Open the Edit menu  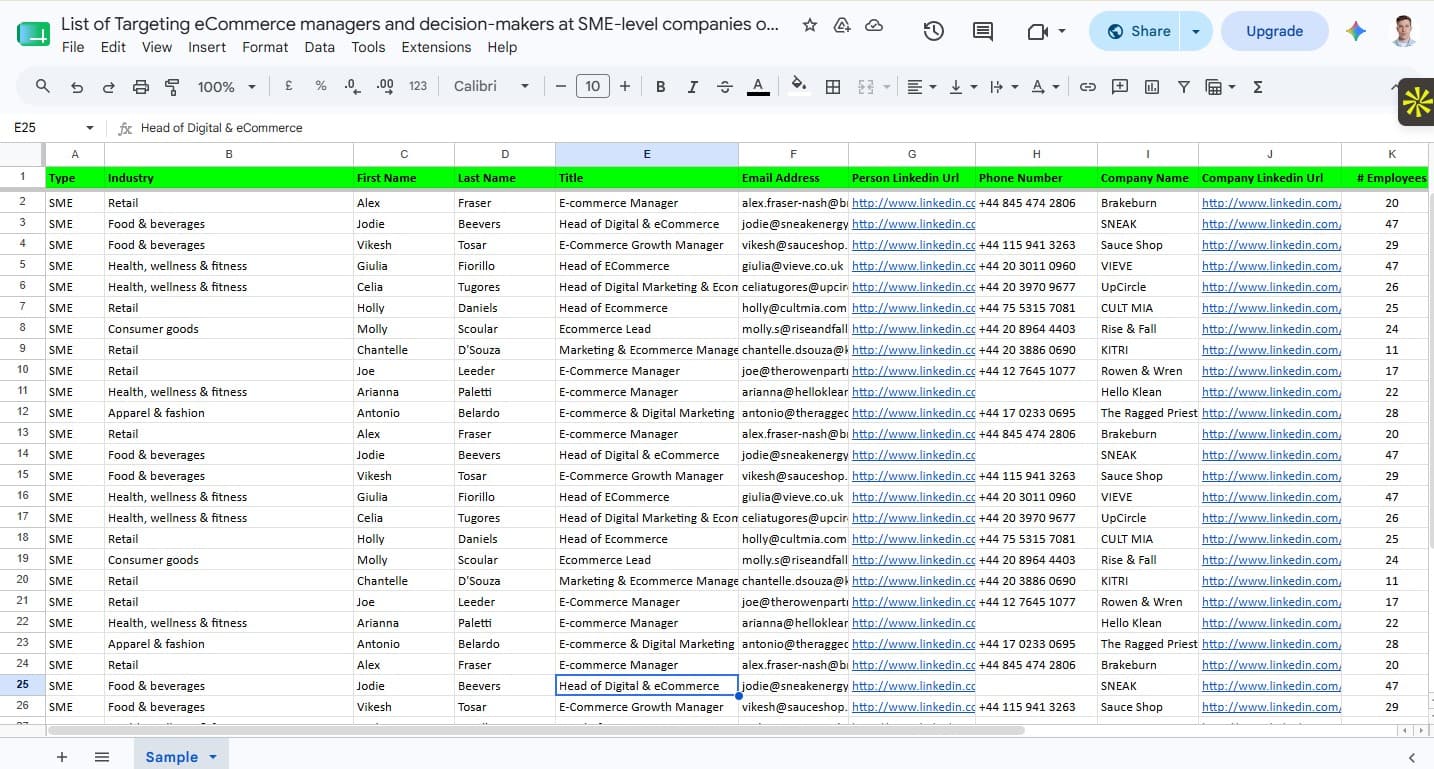(113, 47)
